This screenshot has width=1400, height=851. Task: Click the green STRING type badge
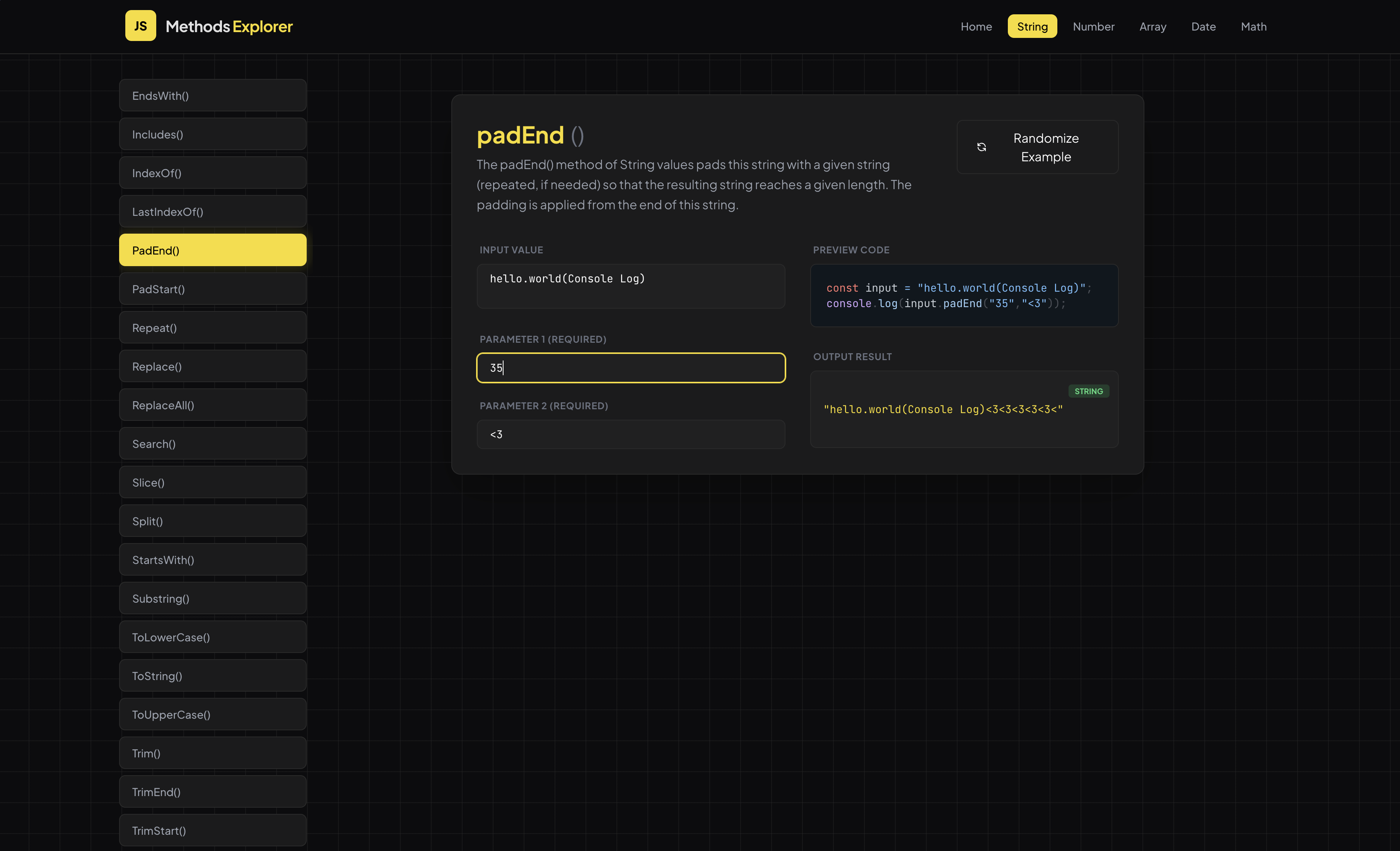point(1088,391)
